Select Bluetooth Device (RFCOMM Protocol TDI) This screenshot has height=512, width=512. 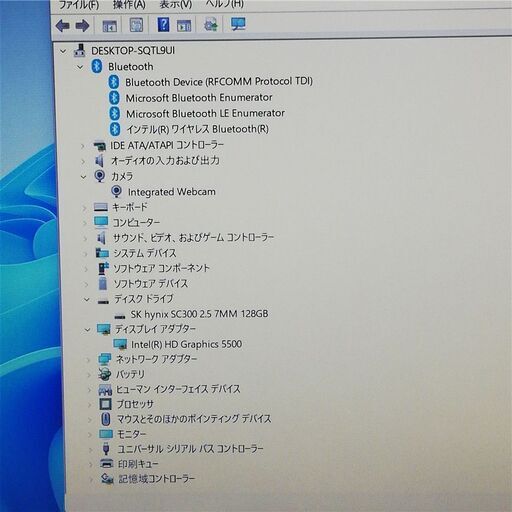click(x=219, y=82)
